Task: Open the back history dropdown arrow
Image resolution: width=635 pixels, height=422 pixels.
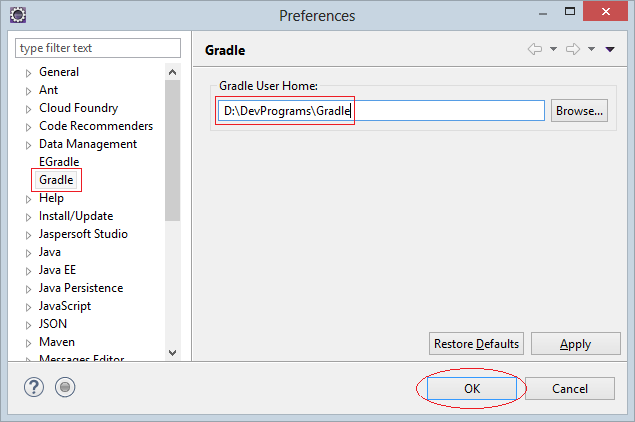Action: click(553, 49)
